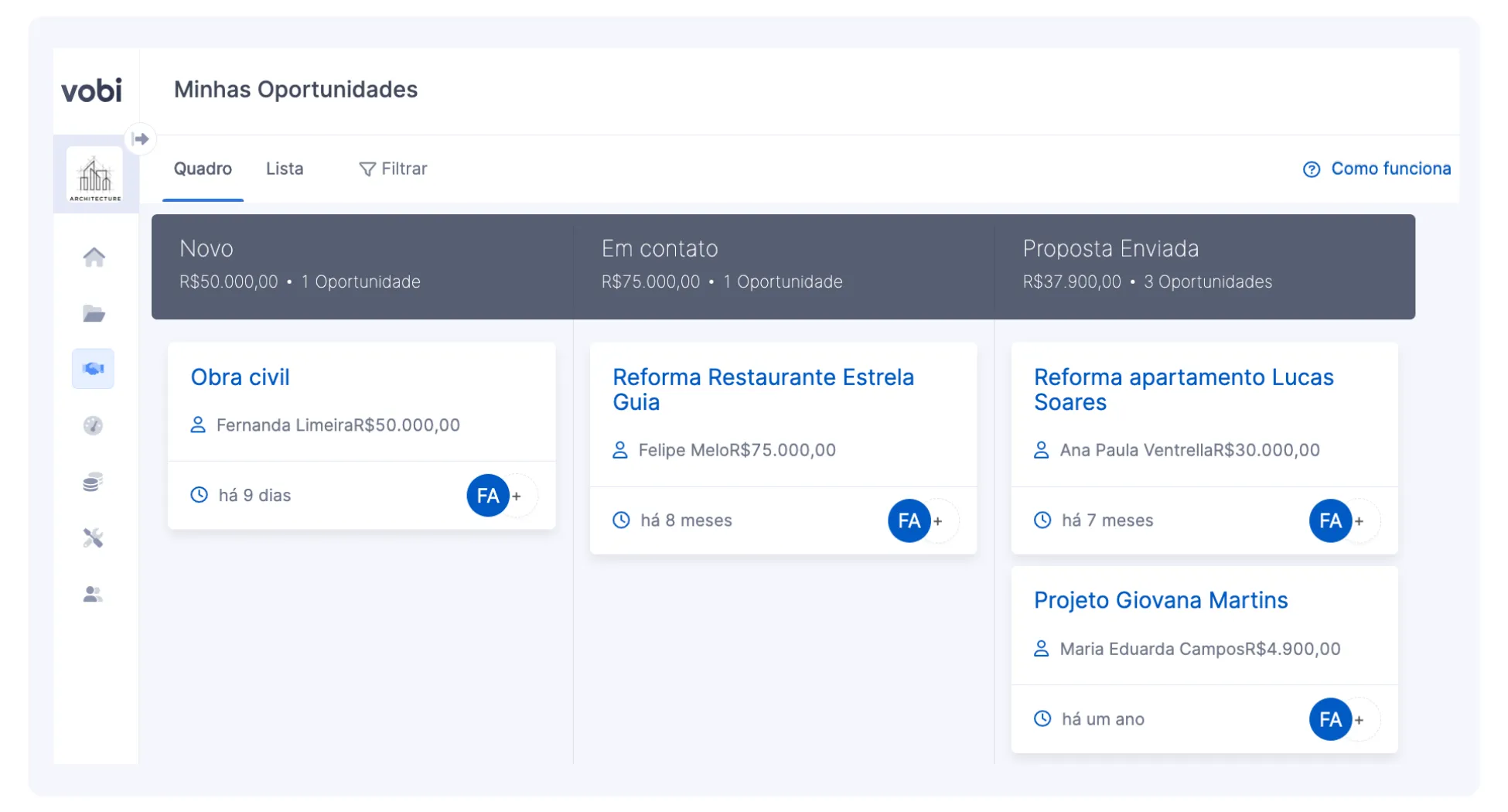Open the Obra civil opportunity
This screenshot has width=1508, height=812.
(240, 377)
